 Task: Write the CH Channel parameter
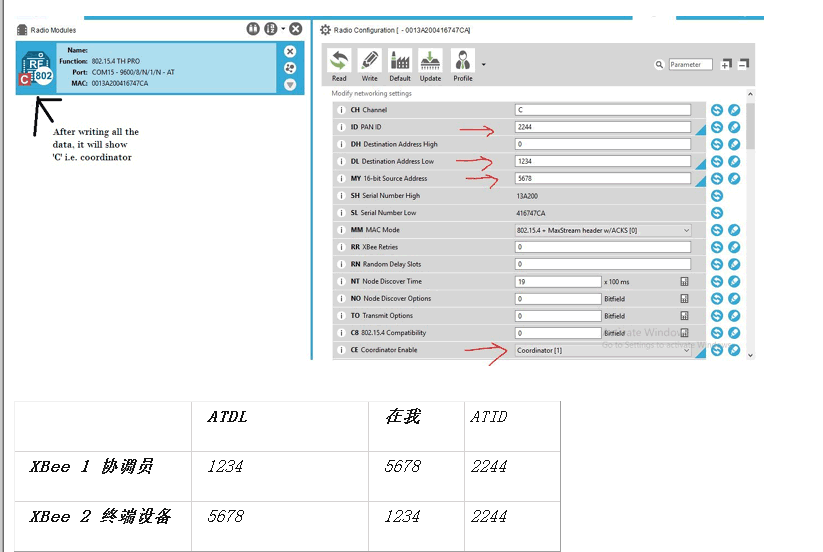[734, 110]
